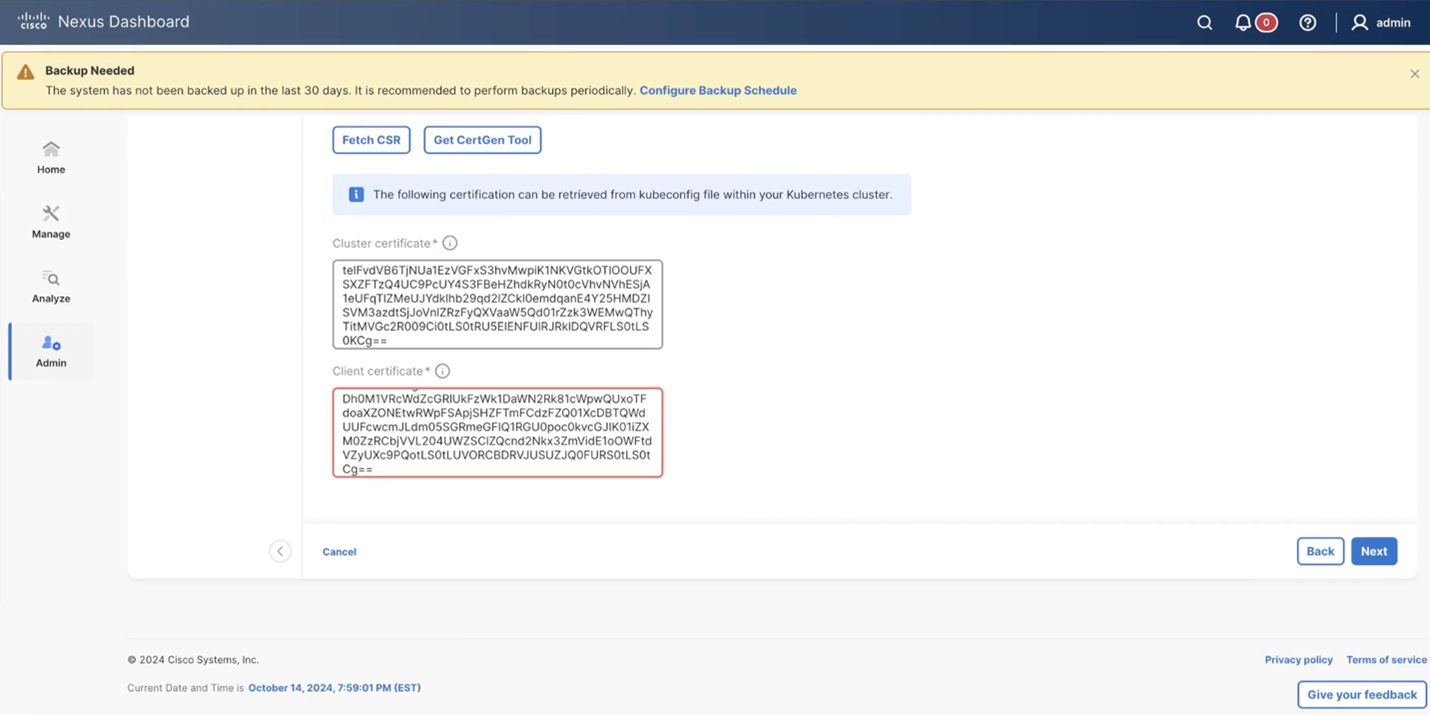Click the 'Client certificate' field label
The image size is (1430, 715).
[378, 371]
